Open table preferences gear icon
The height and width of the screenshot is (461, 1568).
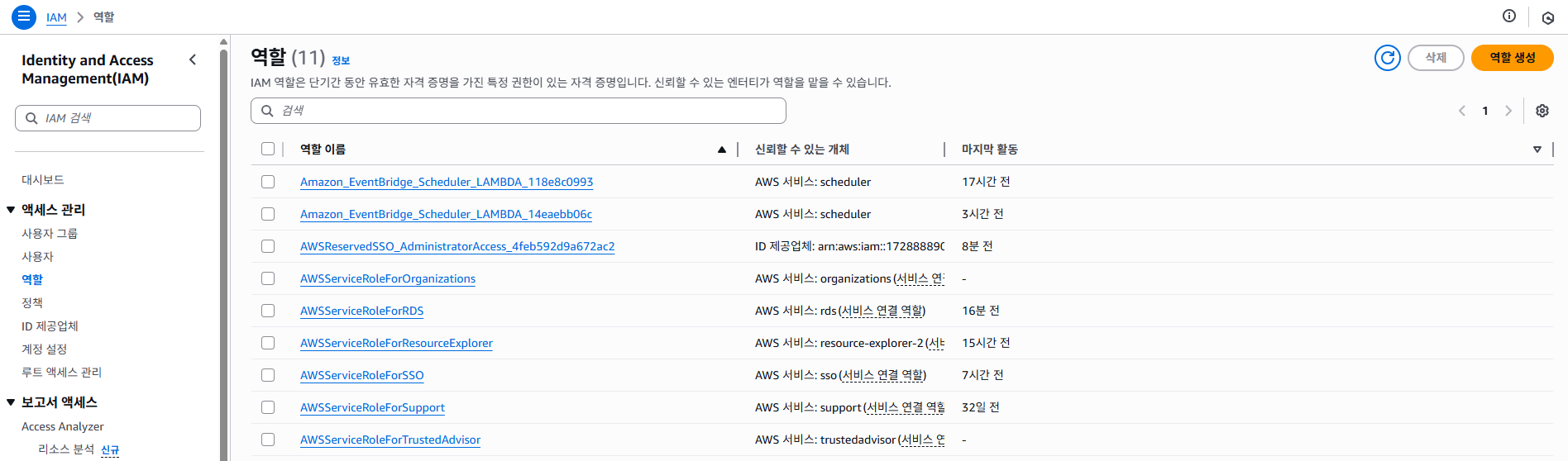[x=1542, y=111]
